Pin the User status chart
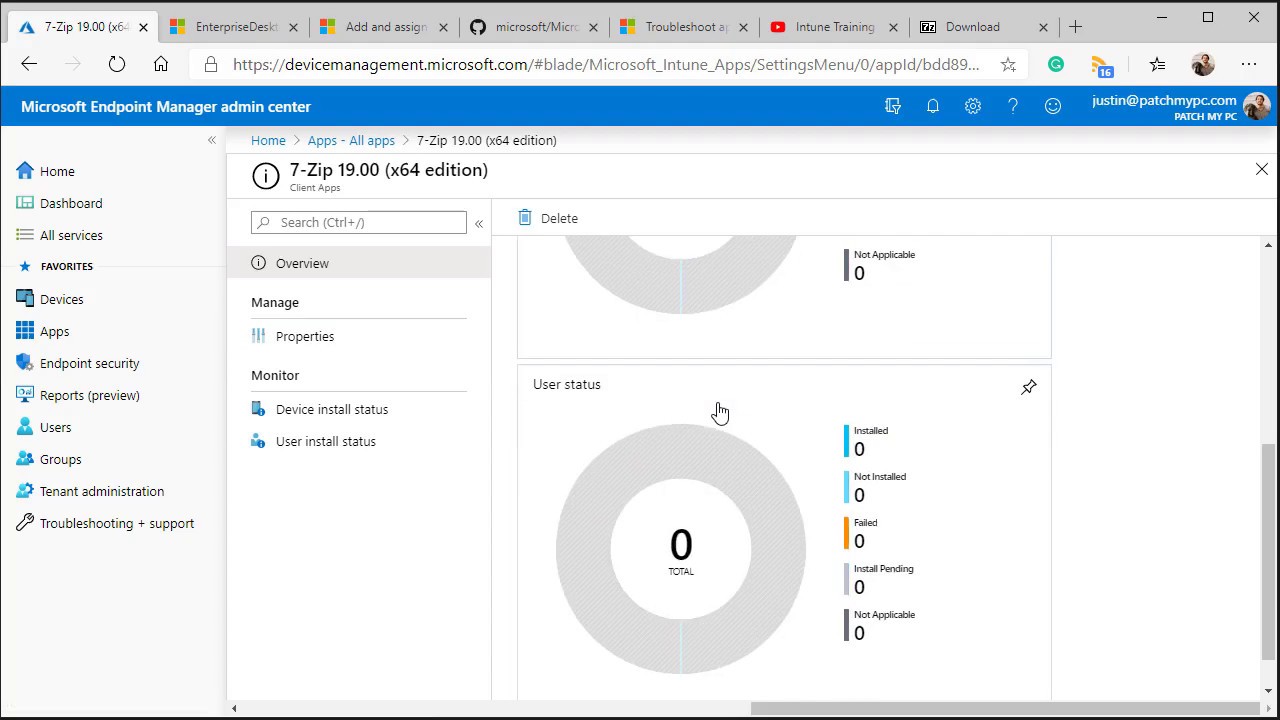This screenshot has height=720, width=1280. (x=1029, y=387)
